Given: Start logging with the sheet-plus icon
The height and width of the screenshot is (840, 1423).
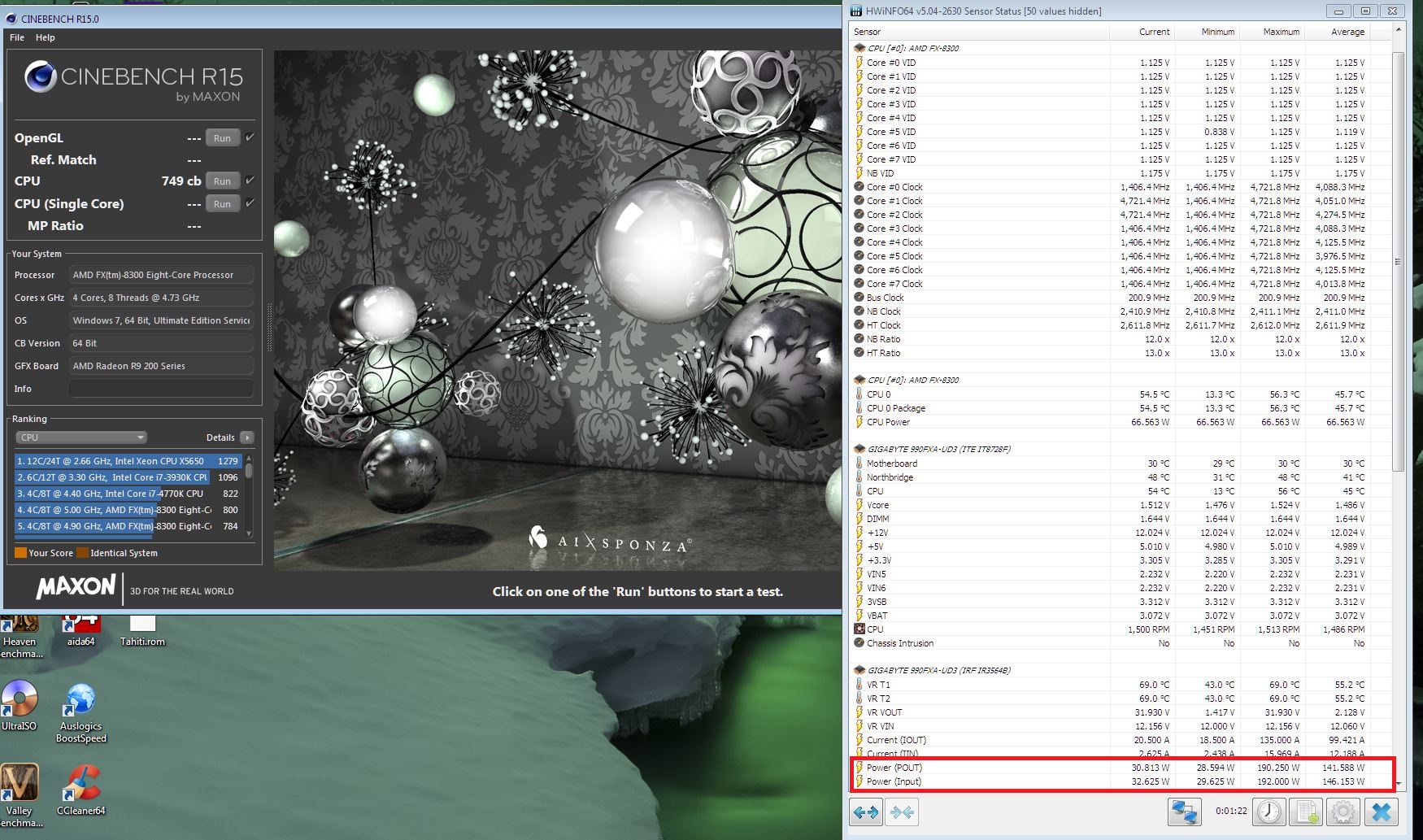Looking at the screenshot, I should pyautogui.click(x=1307, y=812).
